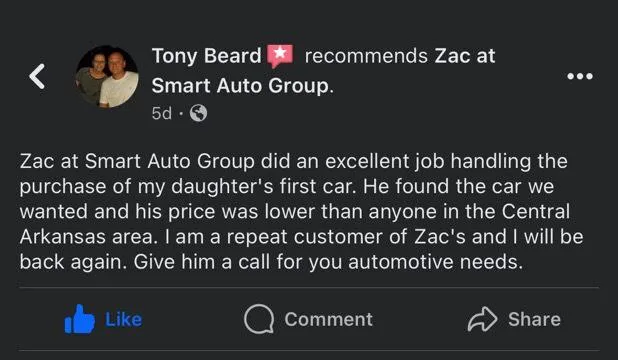The width and height of the screenshot is (618, 360).
Task: Tap the globe public audience icon
Action: point(198,113)
